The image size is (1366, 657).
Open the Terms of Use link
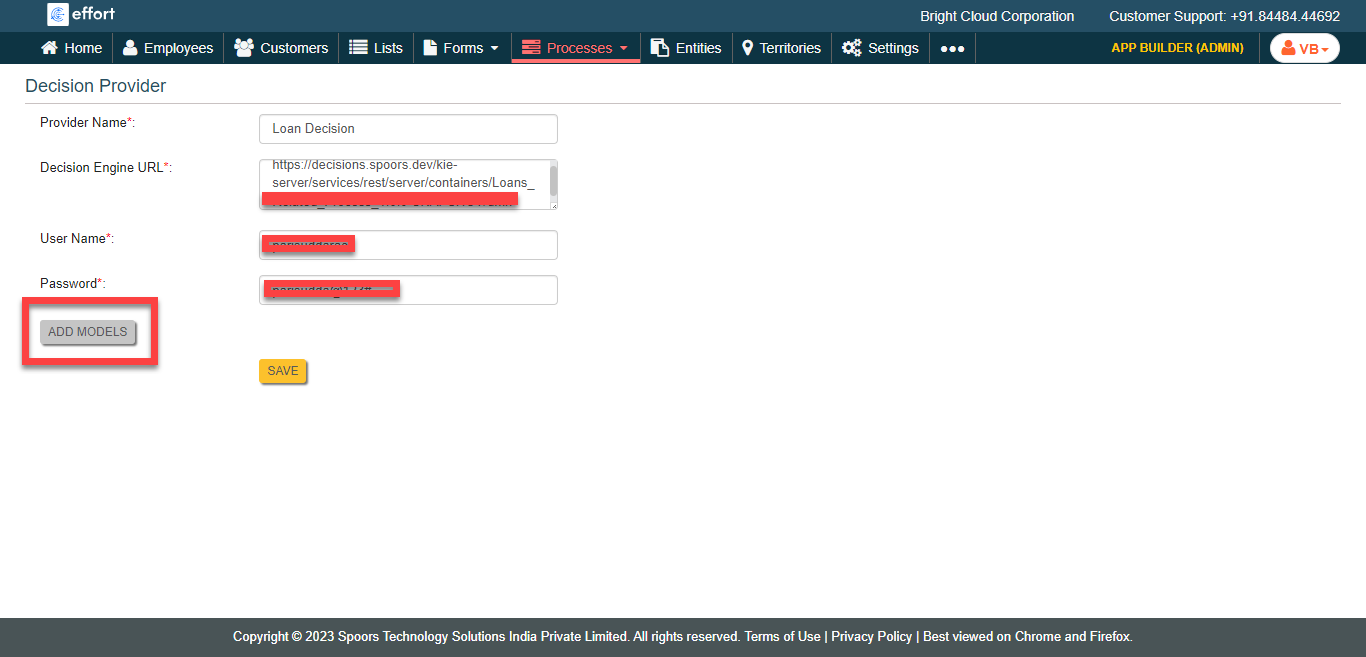tap(782, 636)
